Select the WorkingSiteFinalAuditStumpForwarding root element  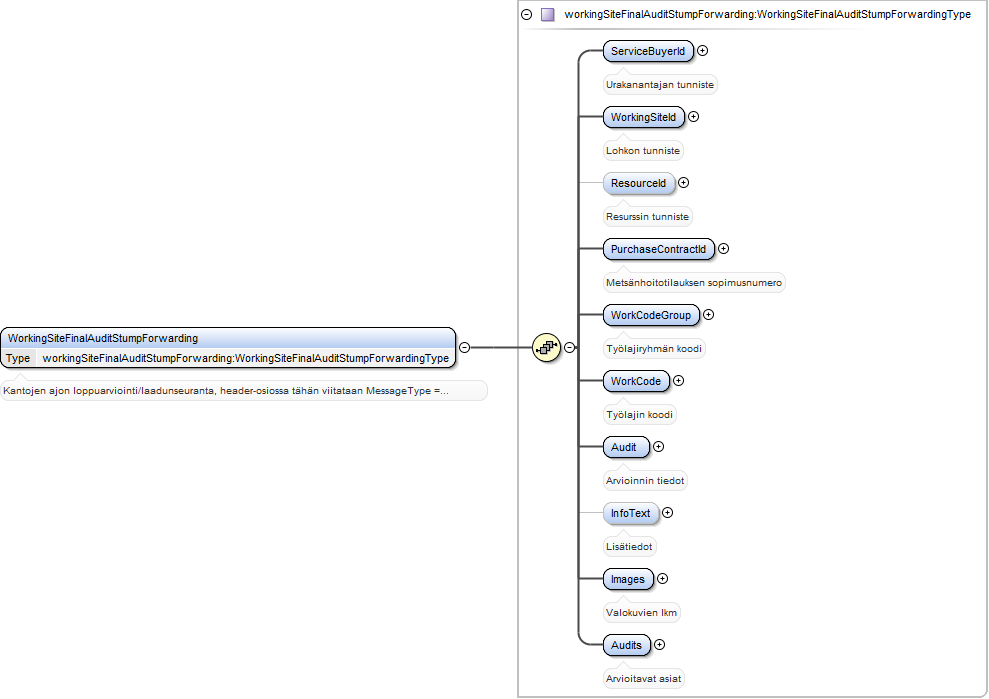point(228,338)
